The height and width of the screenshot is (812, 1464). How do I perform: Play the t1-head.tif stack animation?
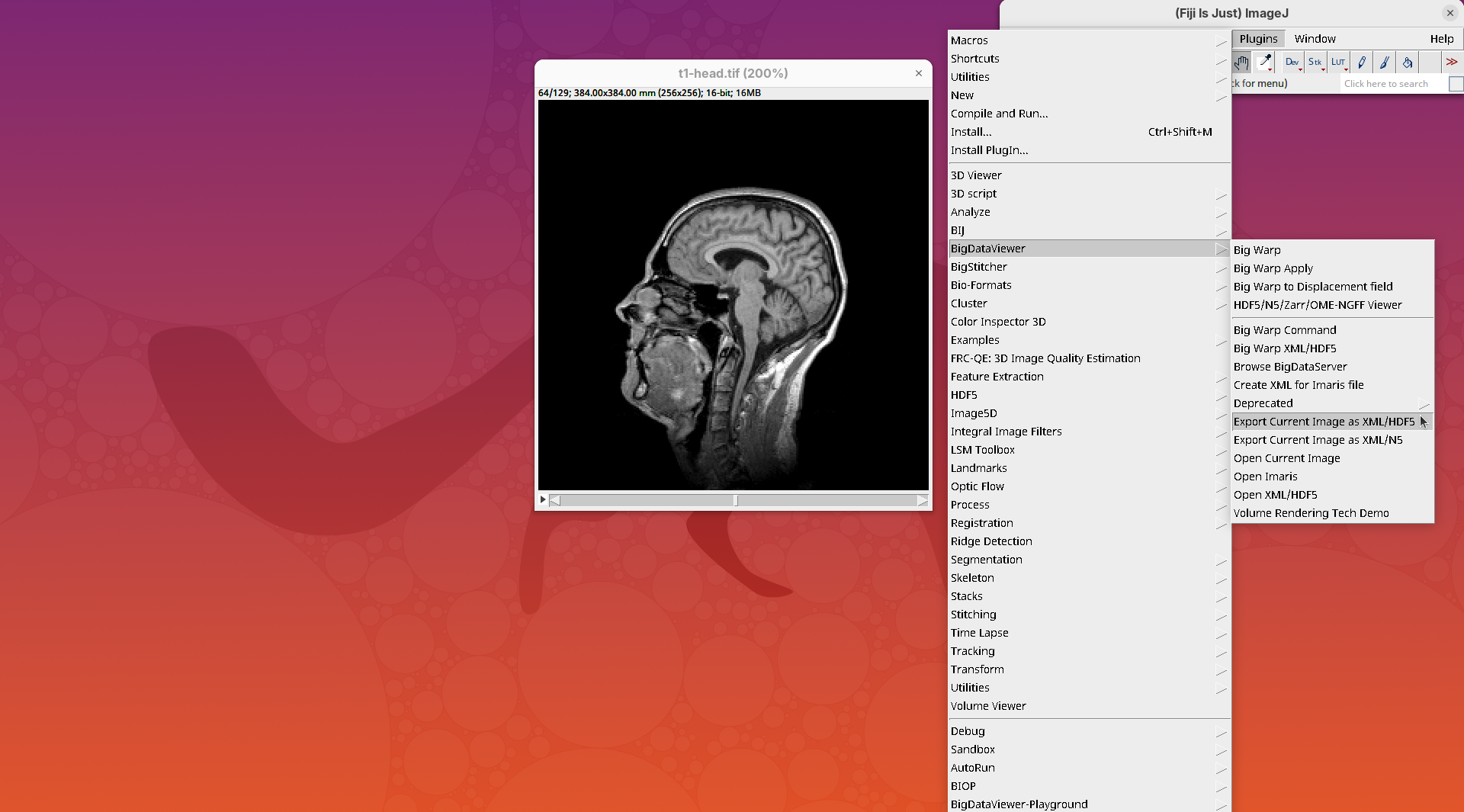(543, 500)
